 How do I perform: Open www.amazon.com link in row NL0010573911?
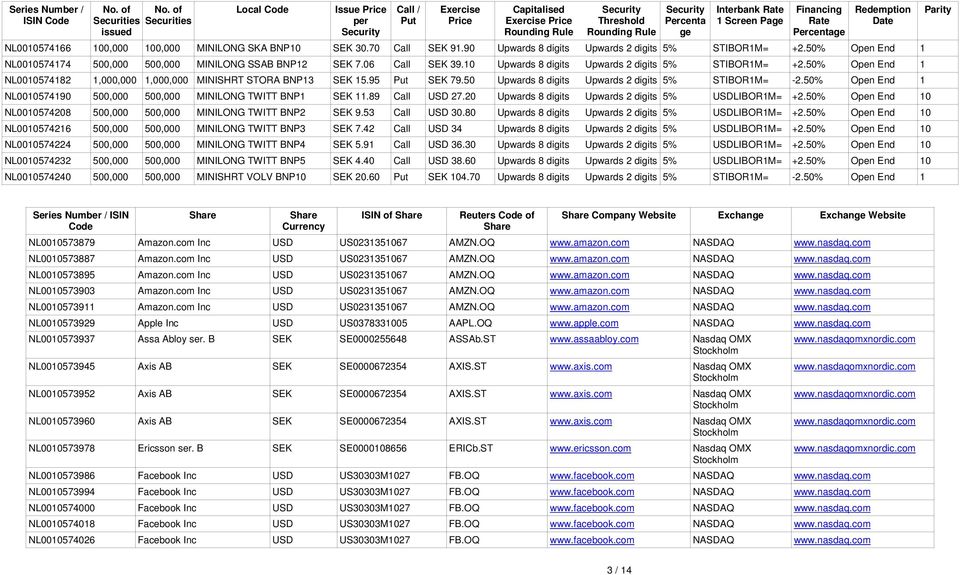click(589, 307)
